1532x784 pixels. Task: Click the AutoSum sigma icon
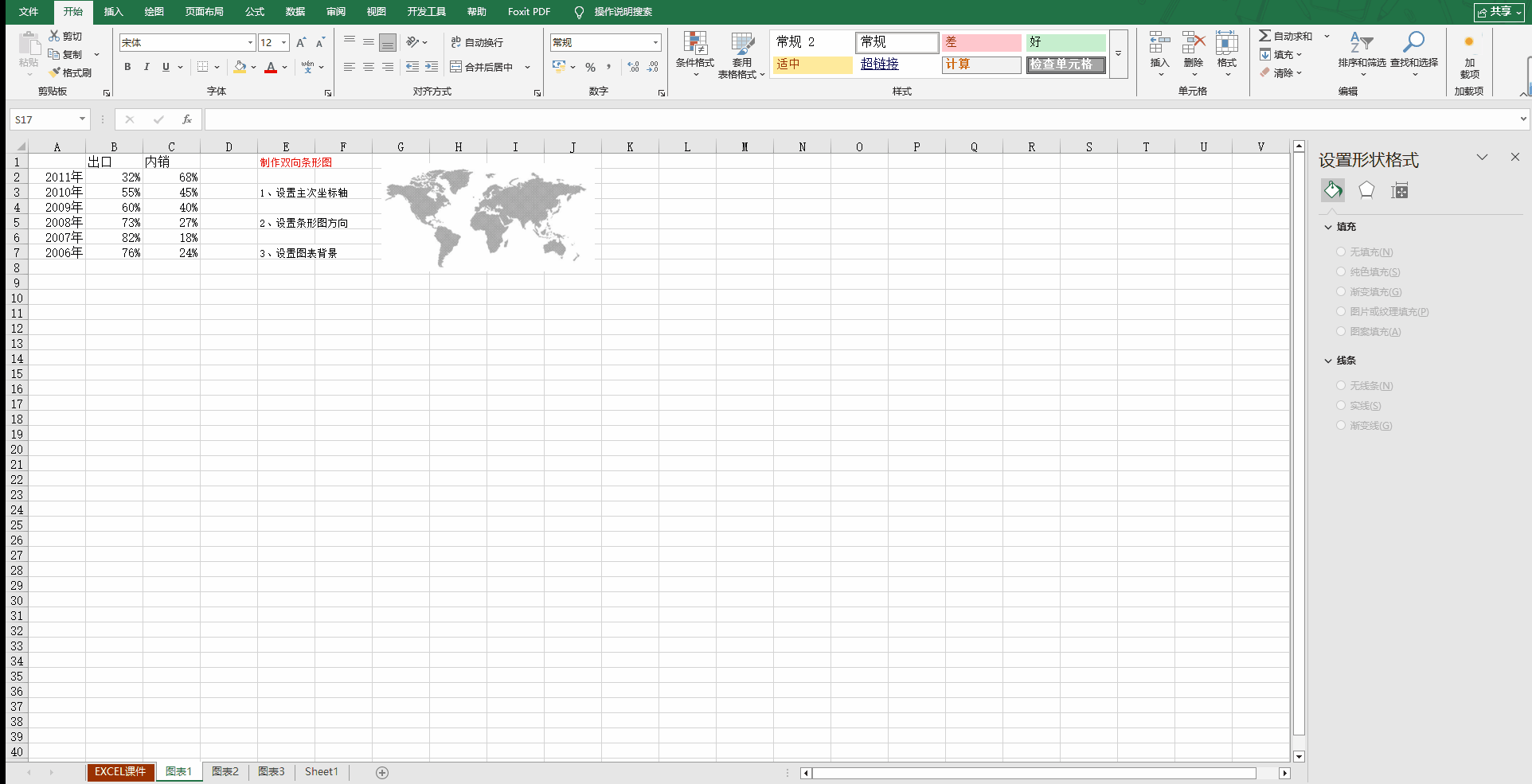tap(1264, 36)
